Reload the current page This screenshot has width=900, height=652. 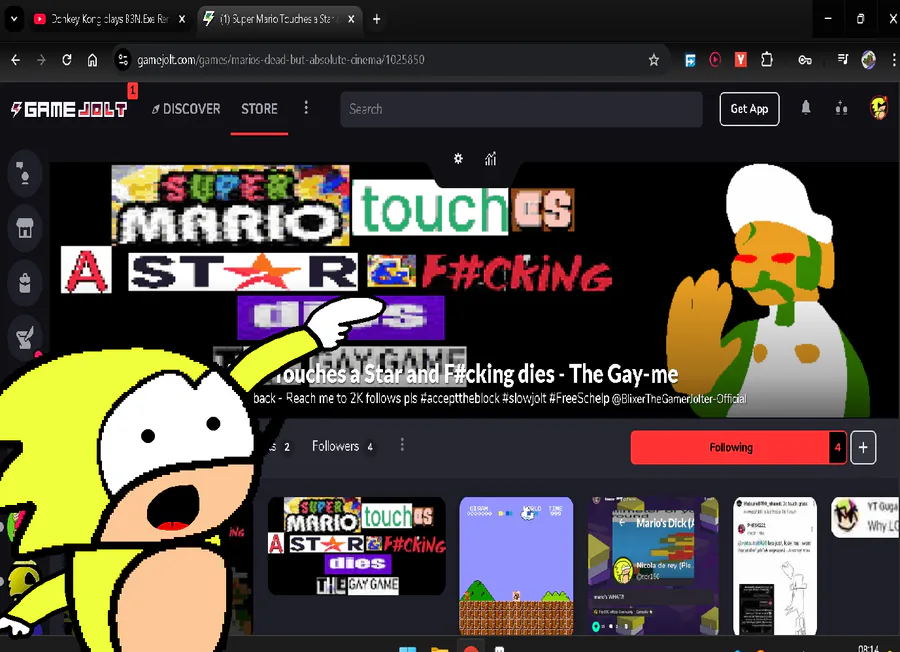click(67, 60)
